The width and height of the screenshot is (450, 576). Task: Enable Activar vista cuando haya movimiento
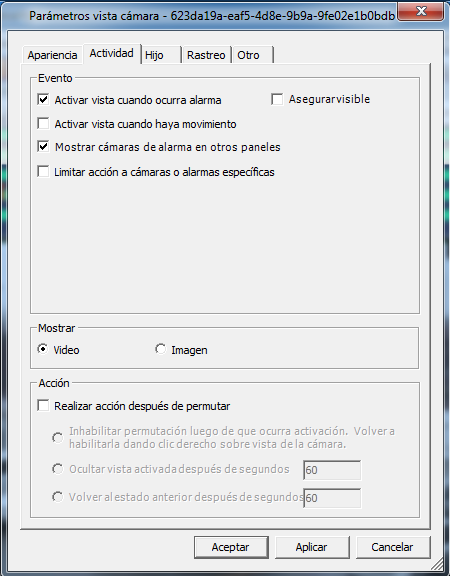pos(43,123)
